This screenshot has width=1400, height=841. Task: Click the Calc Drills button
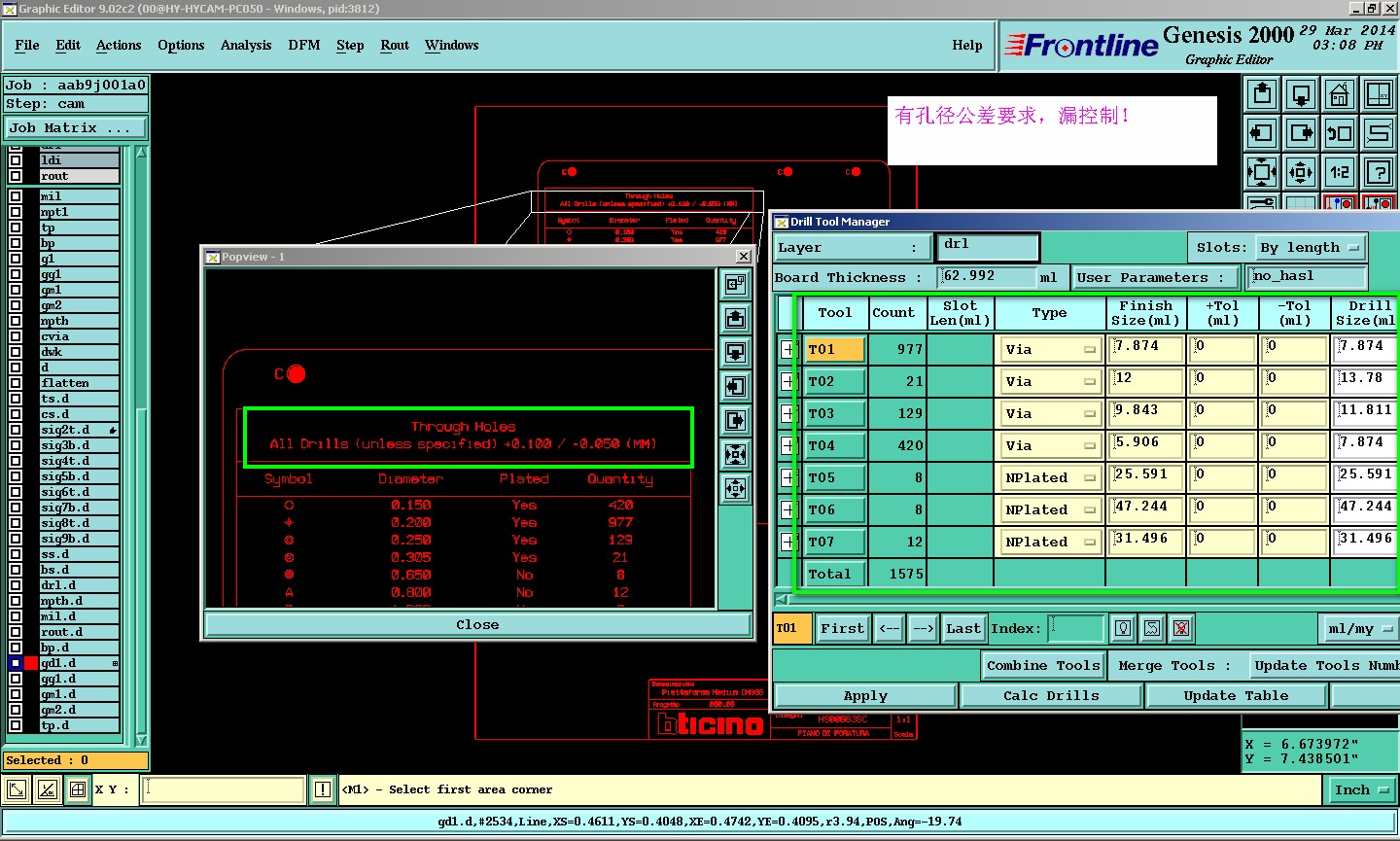click(1051, 696)
